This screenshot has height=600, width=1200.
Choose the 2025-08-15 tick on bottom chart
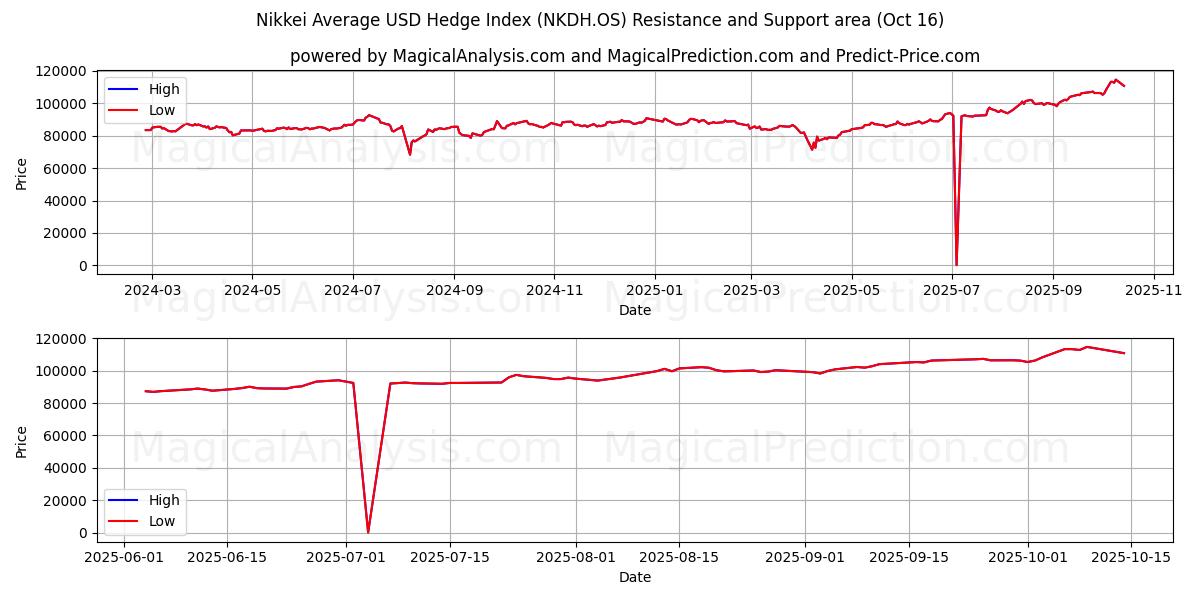tap(679, 557)
